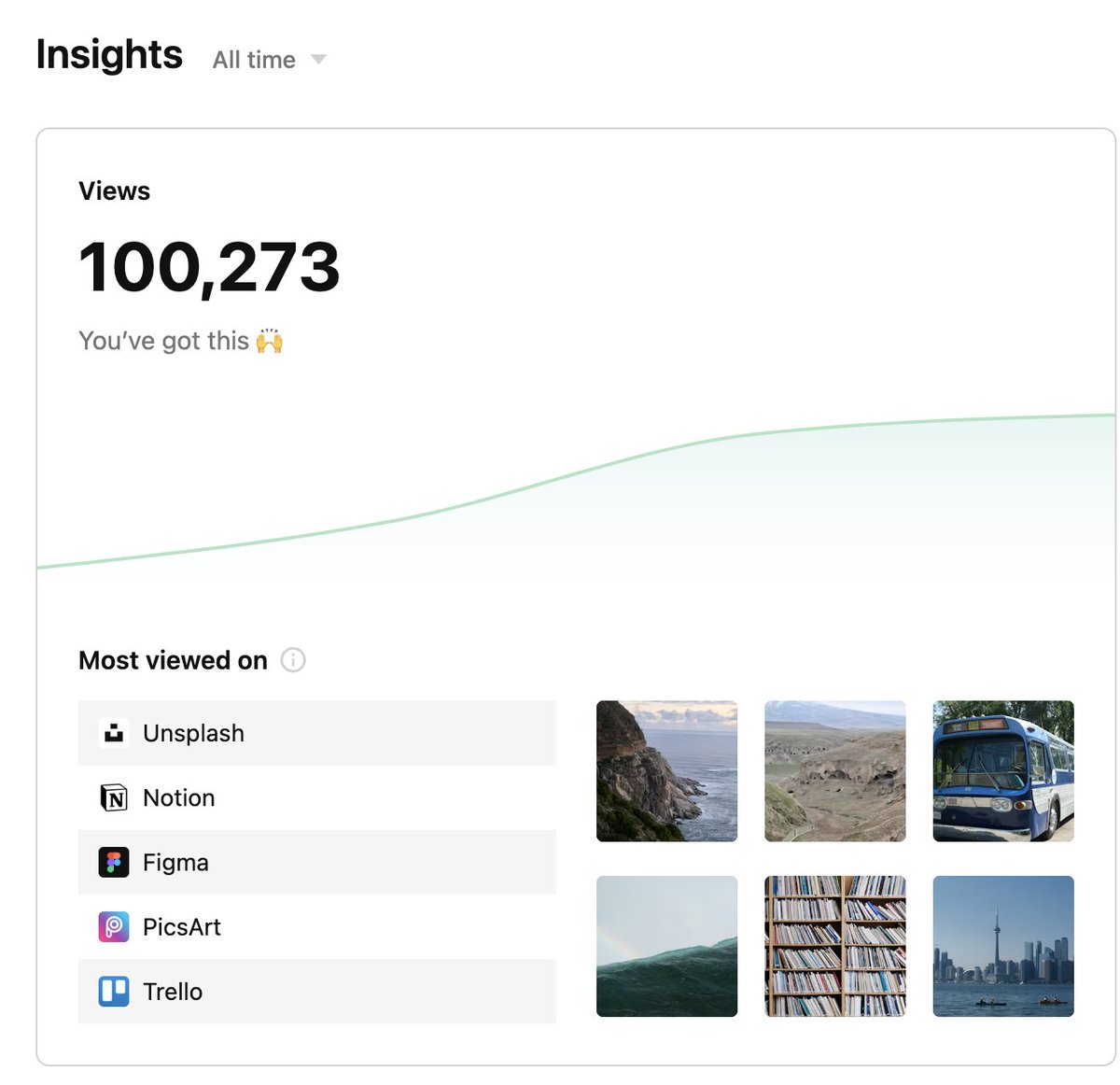1120x1085 pixels.
Task: Open the Toronto skyline photo thumbnail
Action: click(x=1003, y=946)
